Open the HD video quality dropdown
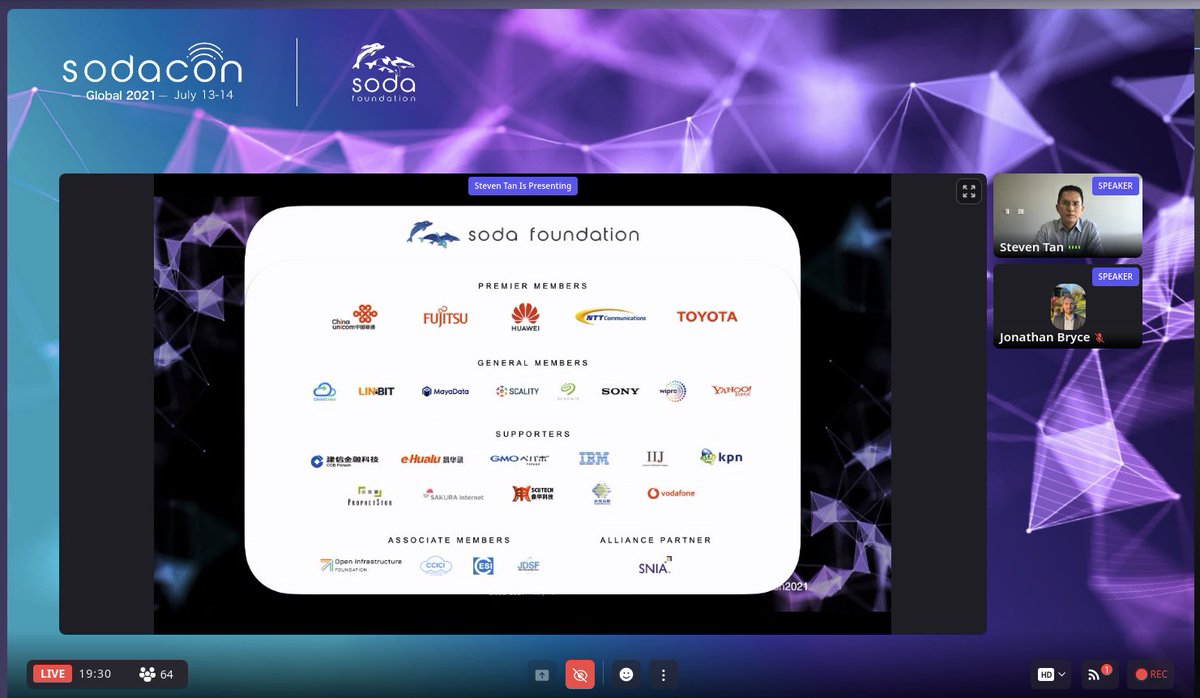The image size is (1200, 698). coord(1051,674)
